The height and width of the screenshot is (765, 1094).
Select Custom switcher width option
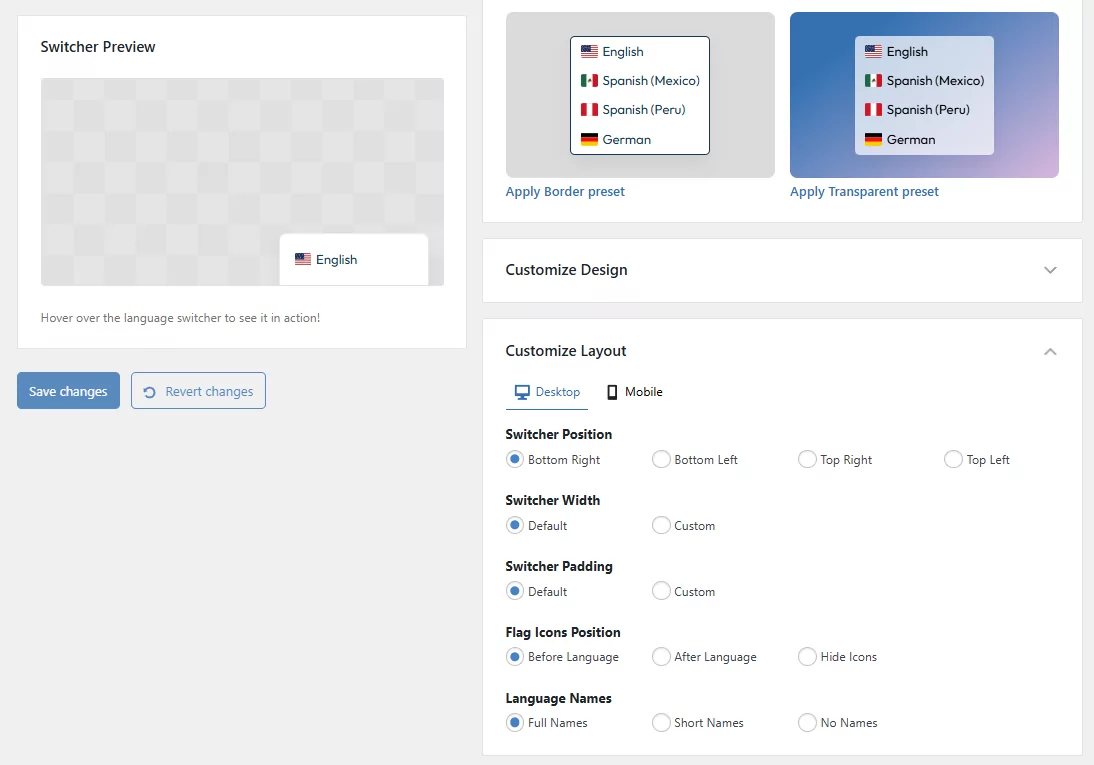pos(661,526)
